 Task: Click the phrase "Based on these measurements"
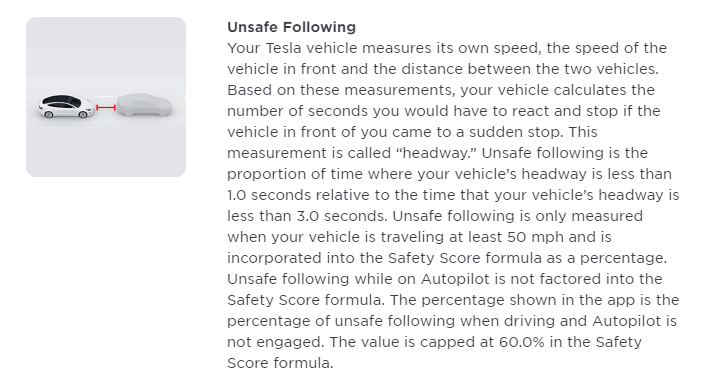pos(340,90)
